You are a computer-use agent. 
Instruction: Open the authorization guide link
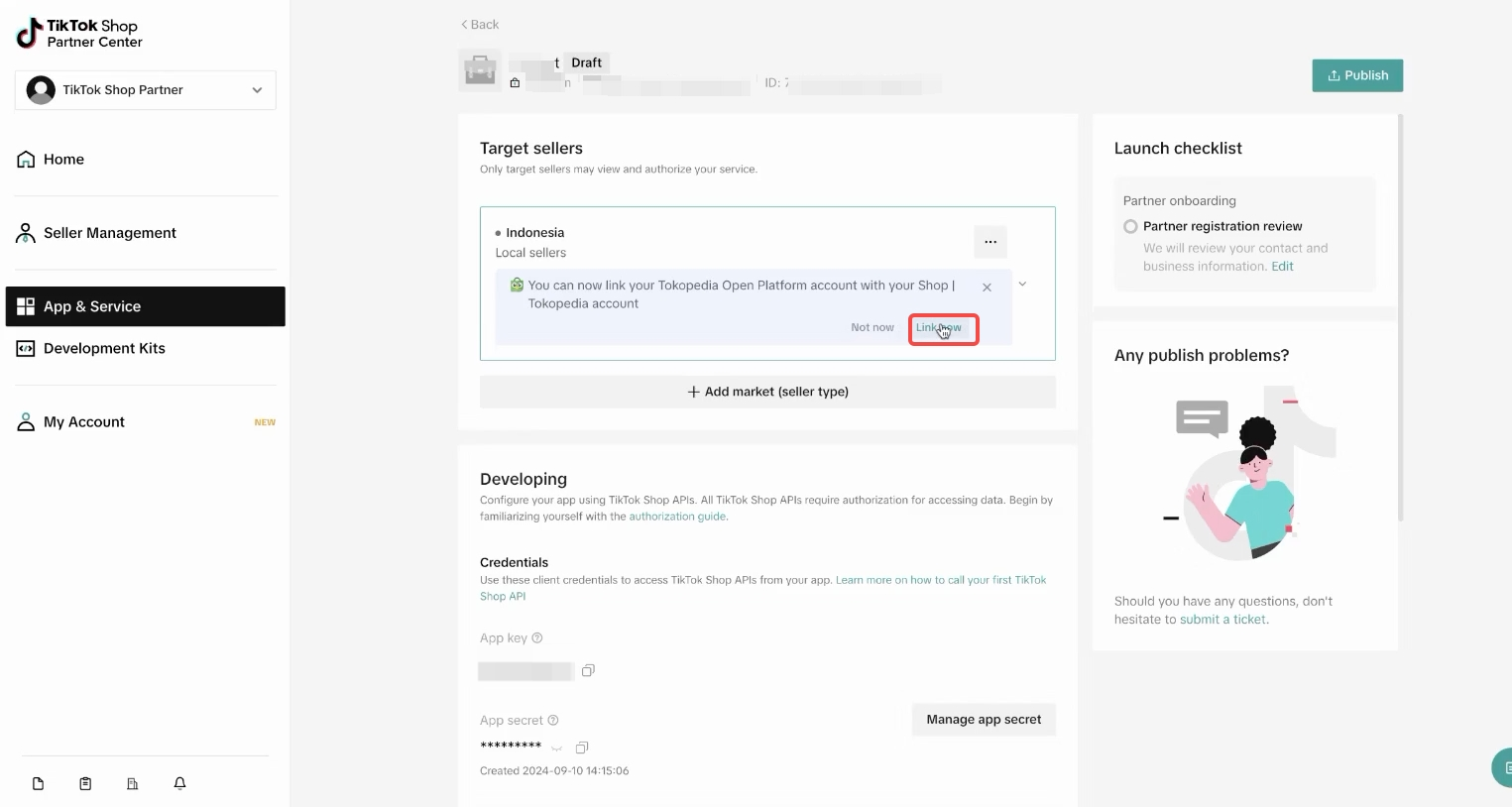pos(677,517)
